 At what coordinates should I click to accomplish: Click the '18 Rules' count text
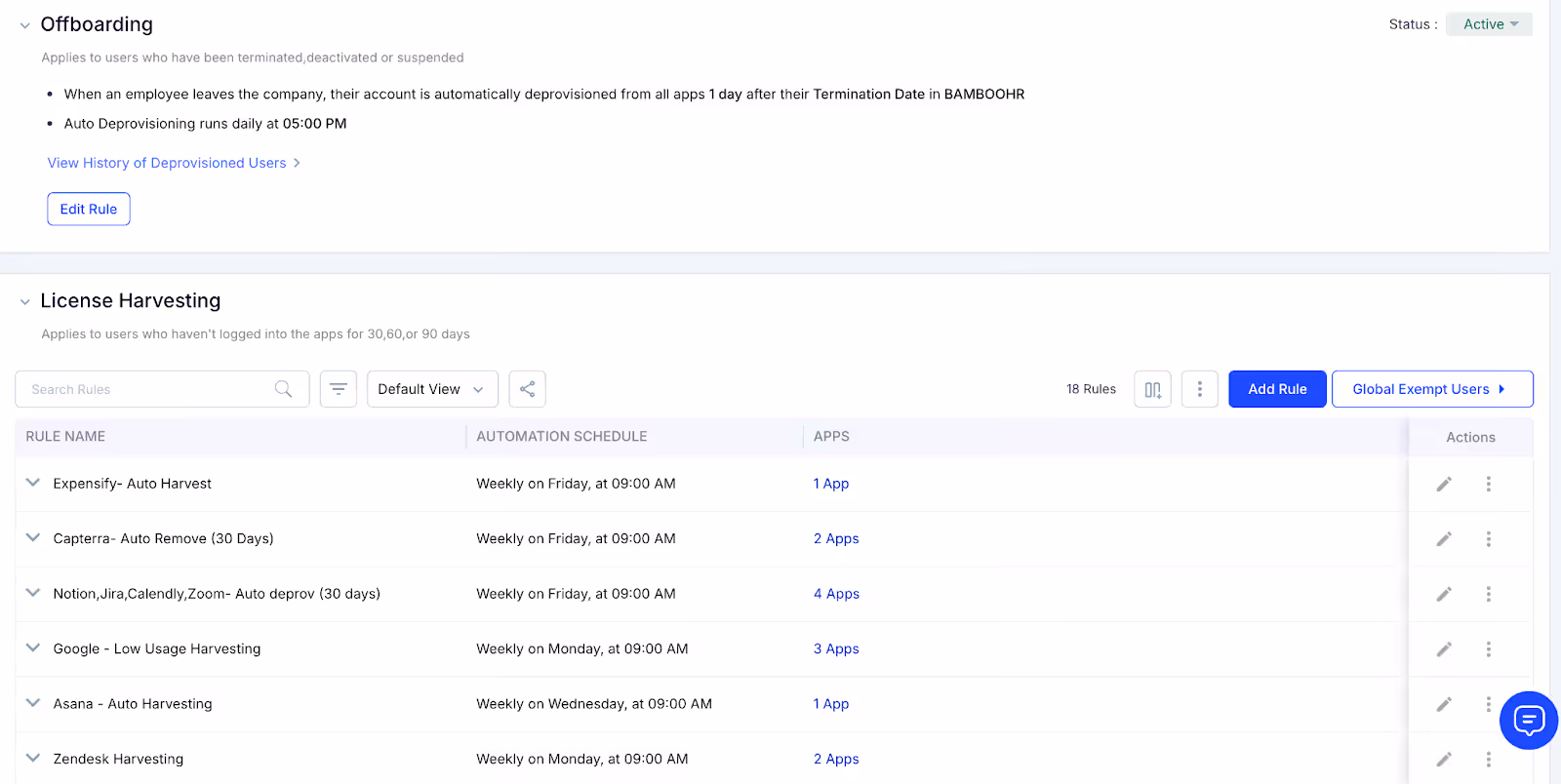(1091, 389)
